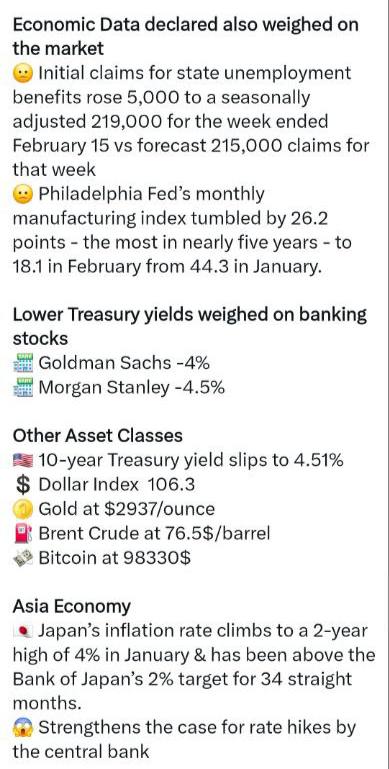Click the bank icon beside Goldman Sachs
This screenshot has height=769, width=389.
click(23, 363)
